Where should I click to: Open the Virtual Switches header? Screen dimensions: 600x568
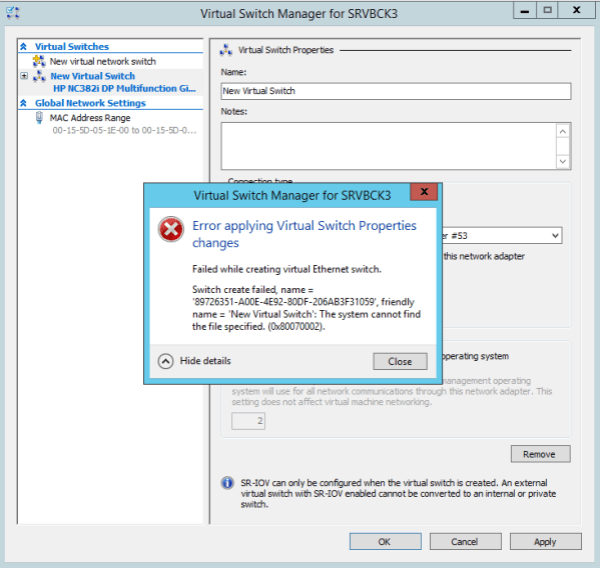coord(72,47)
